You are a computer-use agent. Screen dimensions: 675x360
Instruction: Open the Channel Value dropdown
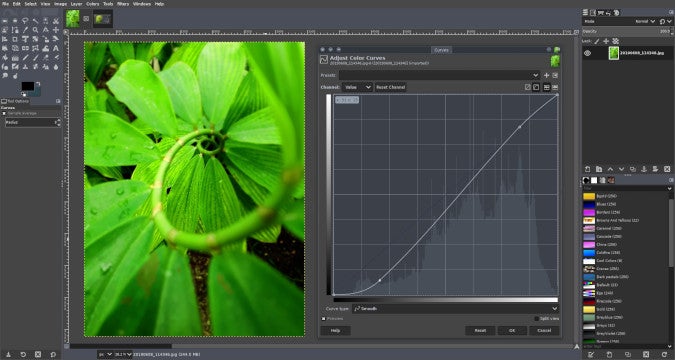[357, 87]
